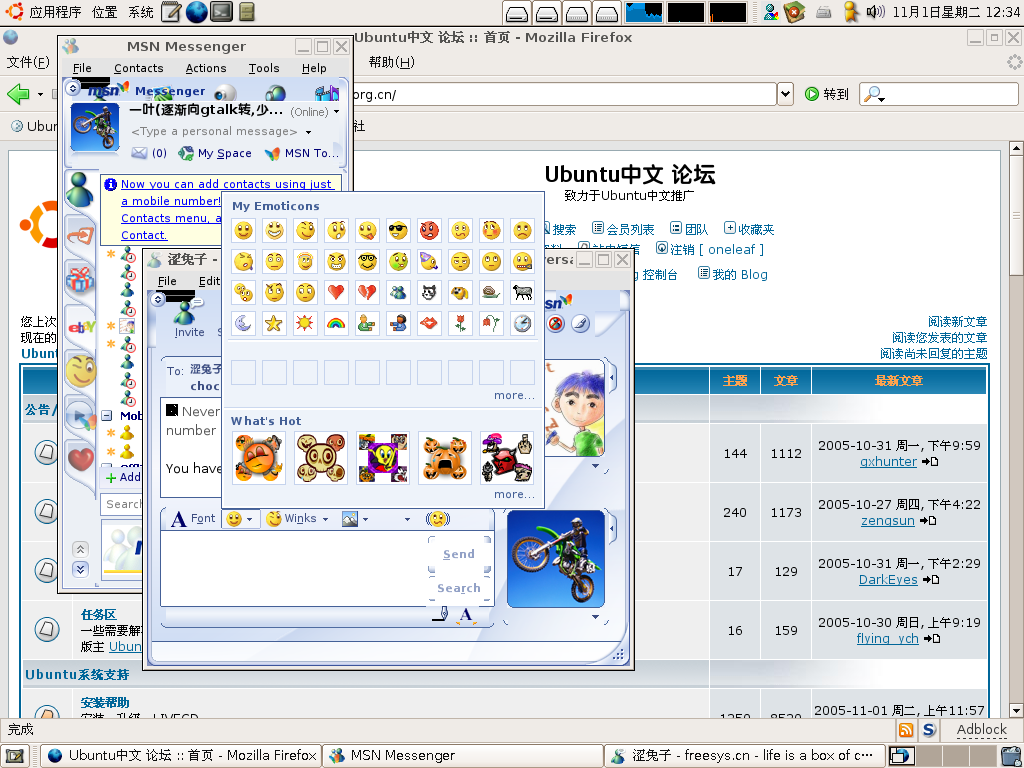
Task: Open the Font settings button
Action: pyautogui.click(x=193, y=519)
